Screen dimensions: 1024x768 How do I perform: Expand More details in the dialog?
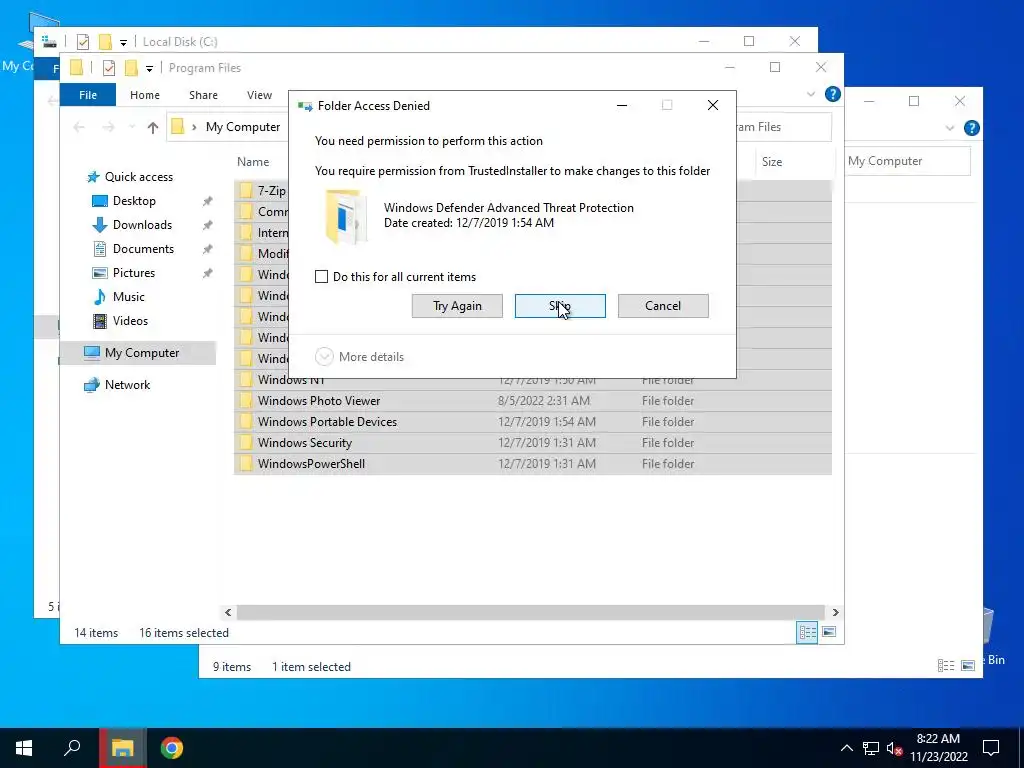[x=360, y=357]
